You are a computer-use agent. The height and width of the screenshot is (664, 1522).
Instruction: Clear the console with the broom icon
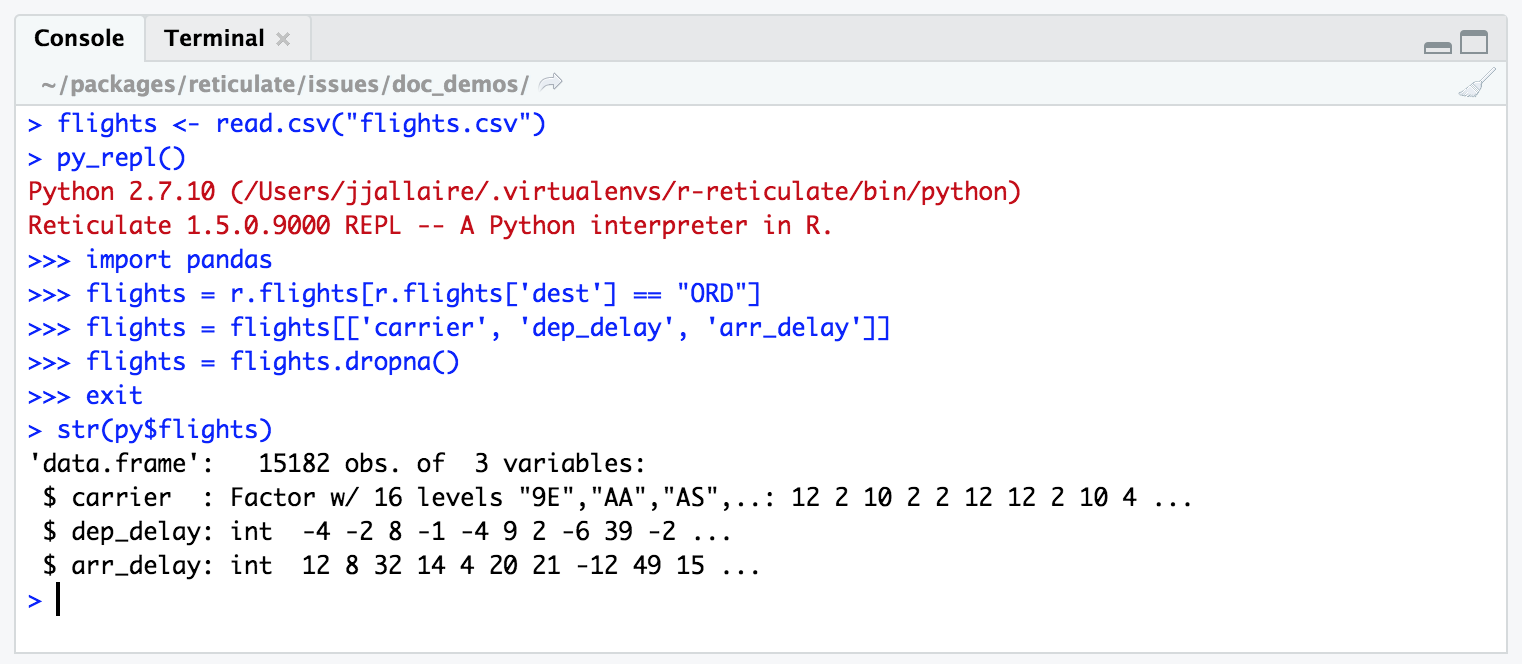[1476, 84]
